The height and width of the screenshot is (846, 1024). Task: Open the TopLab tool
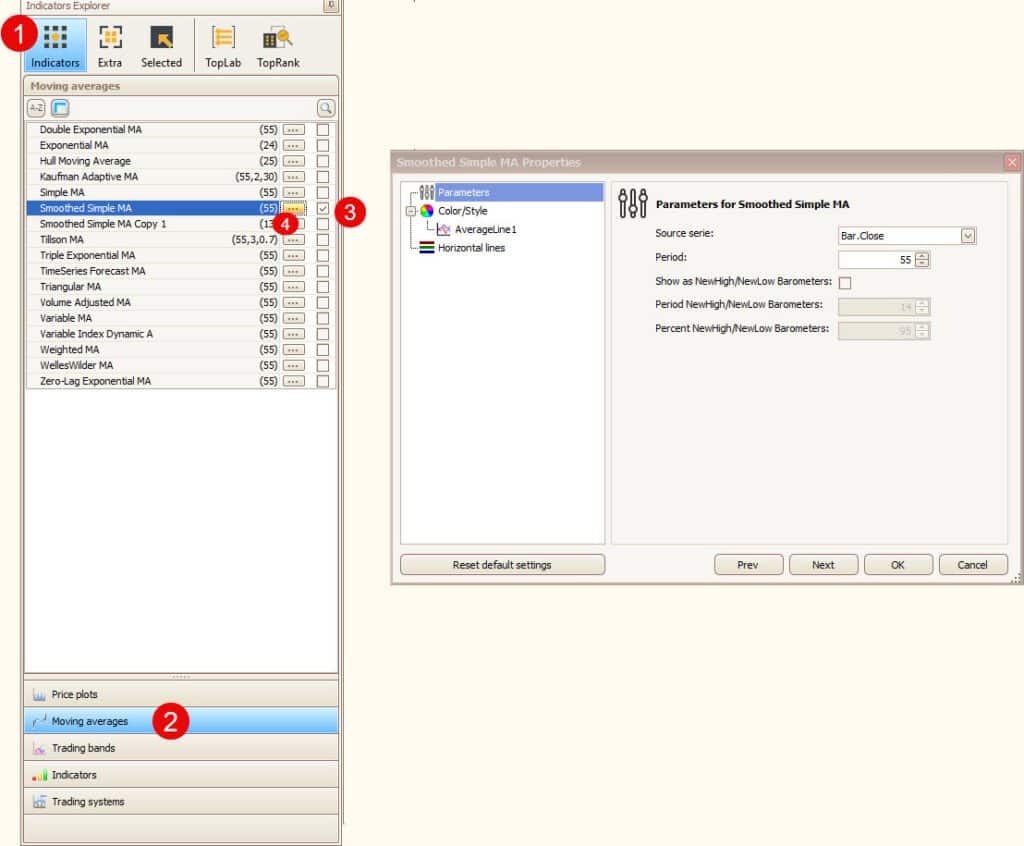point(223,46)
